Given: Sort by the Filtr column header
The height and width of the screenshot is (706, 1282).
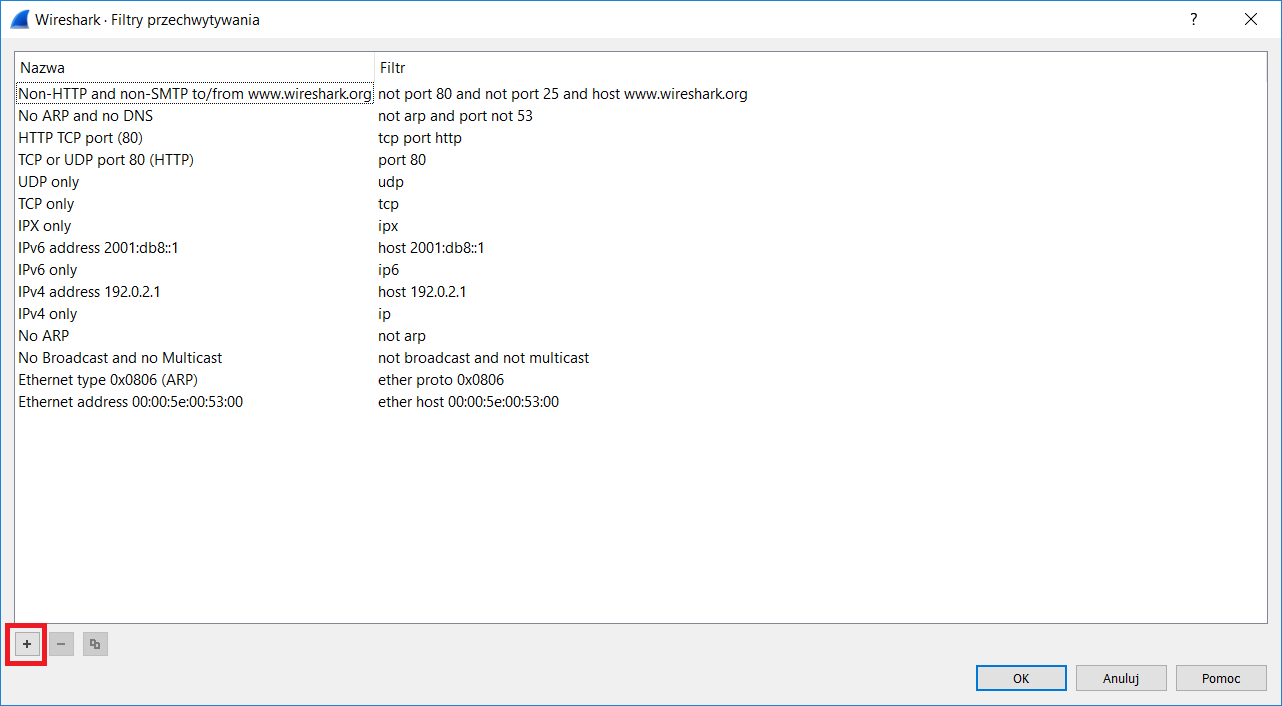Looking at the screenshot, I should tap(820, 68).
